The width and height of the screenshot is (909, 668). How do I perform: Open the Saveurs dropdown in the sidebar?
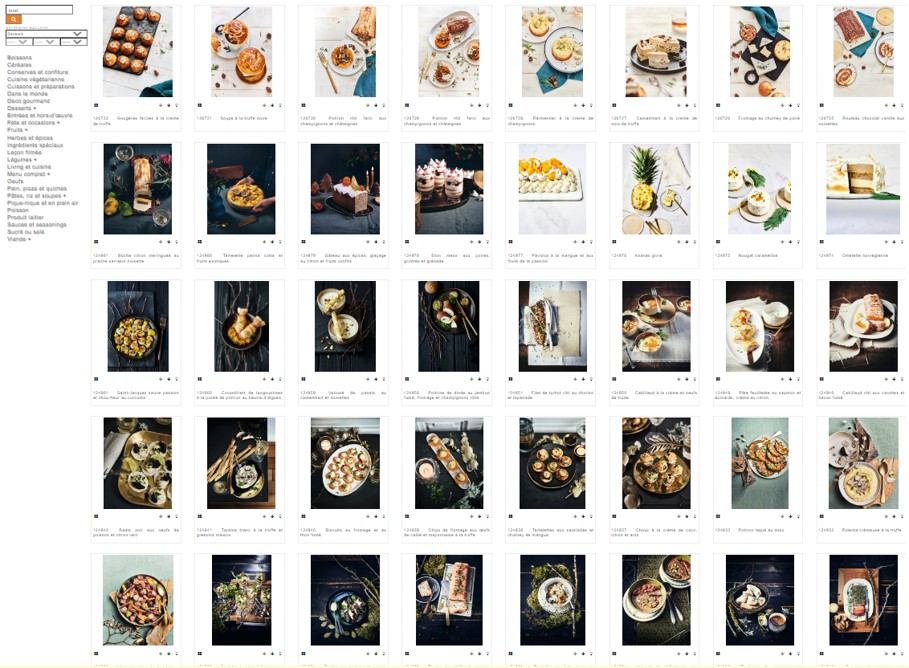click(x=46, y=34)
